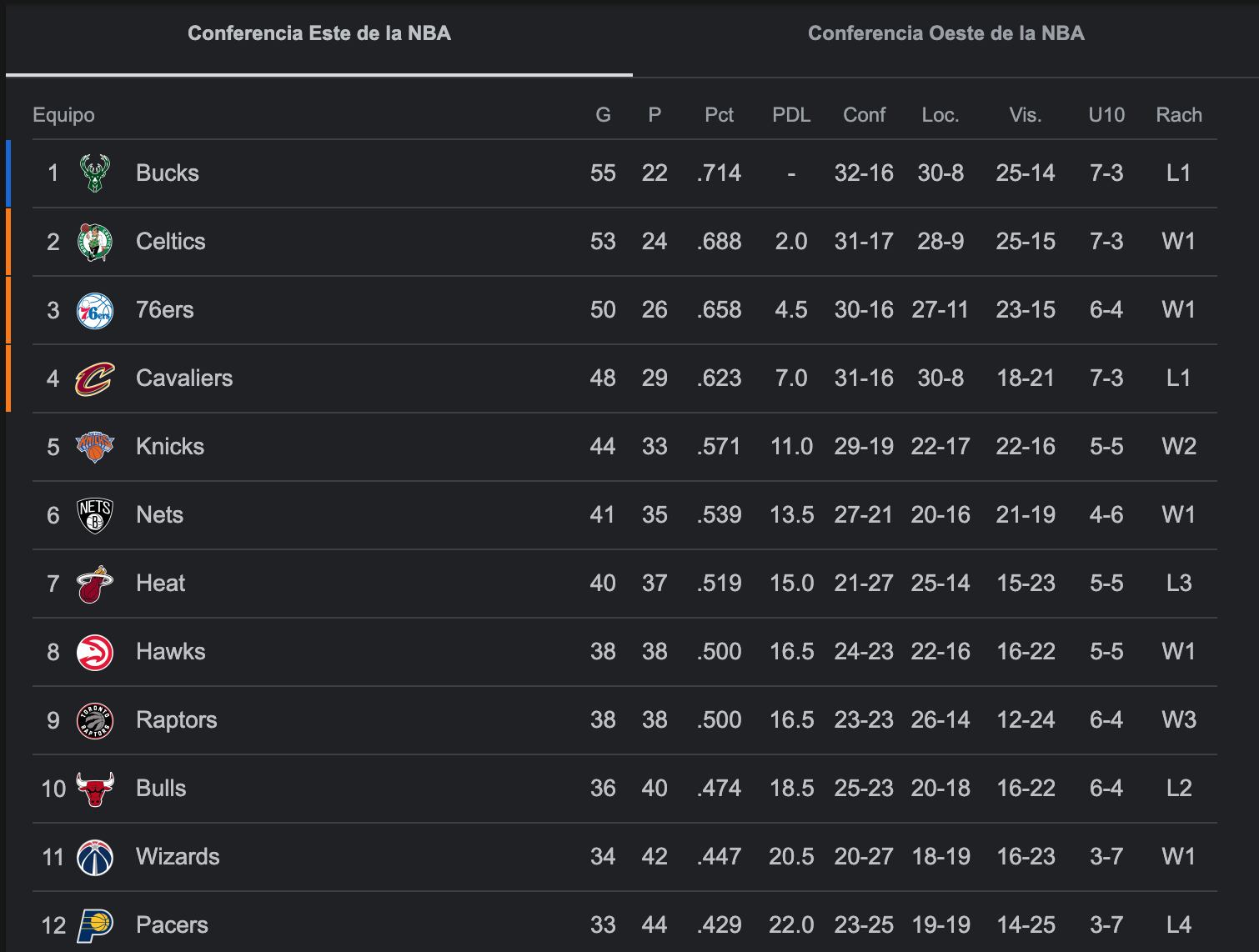Click the Bucks team logo

click(x=94, y=173)
